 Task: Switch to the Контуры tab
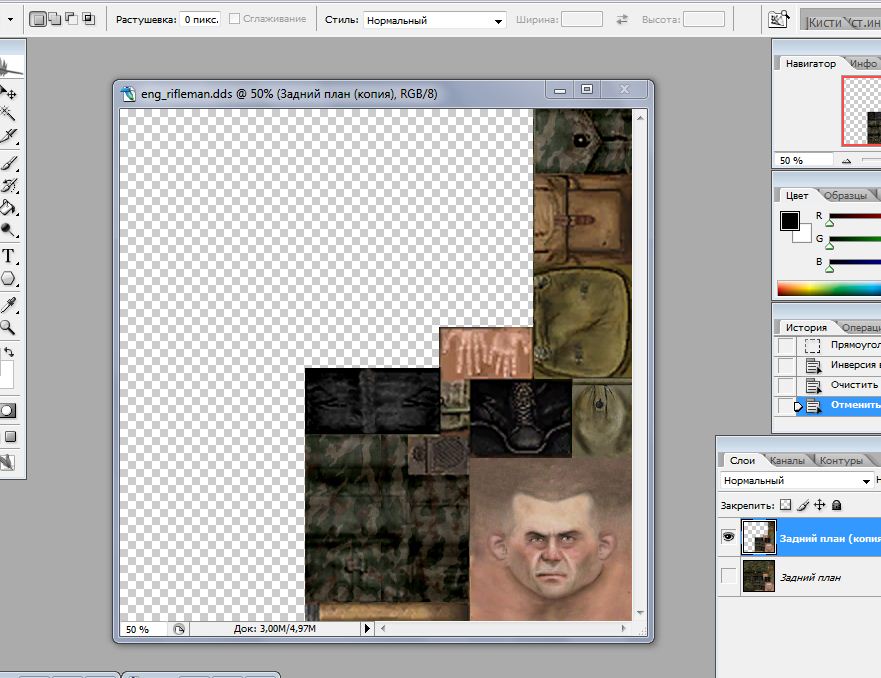coord(841,461)
